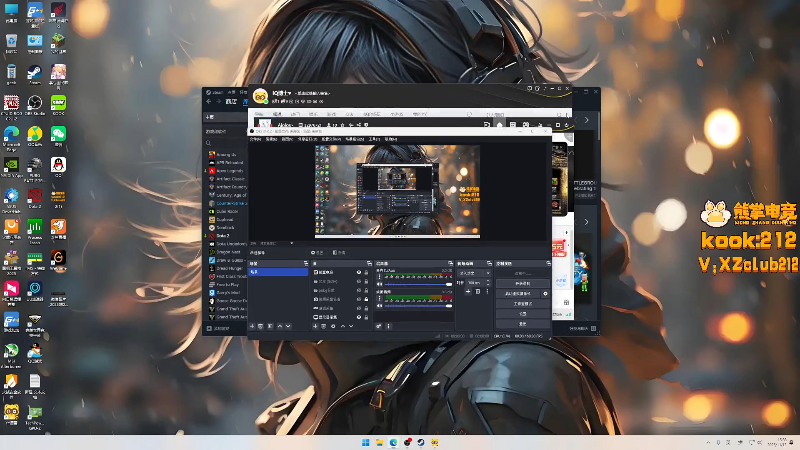Image resolution: width=800 pixels, height=450 pixels.
Task: Unlock the locked fourth source
Action: pyautogui.click(x=366, y=299)
